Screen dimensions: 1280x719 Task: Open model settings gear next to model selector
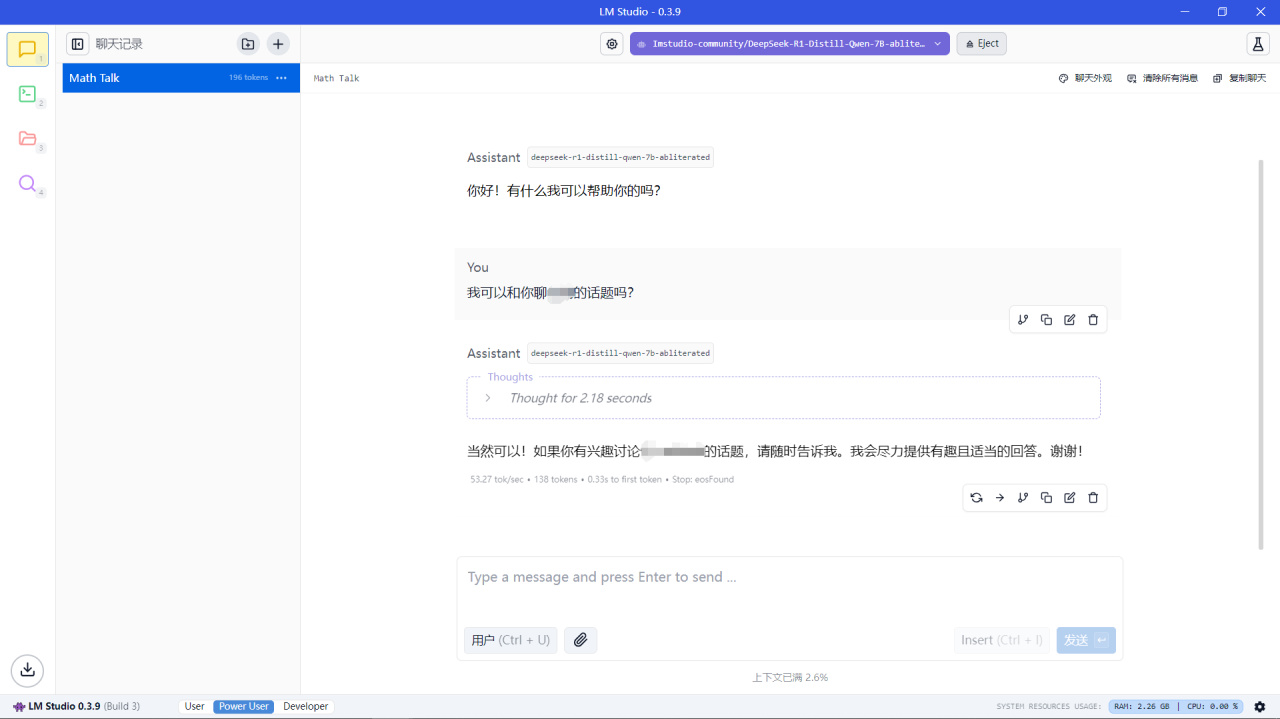pyautogui.click(x=612, y=44)
